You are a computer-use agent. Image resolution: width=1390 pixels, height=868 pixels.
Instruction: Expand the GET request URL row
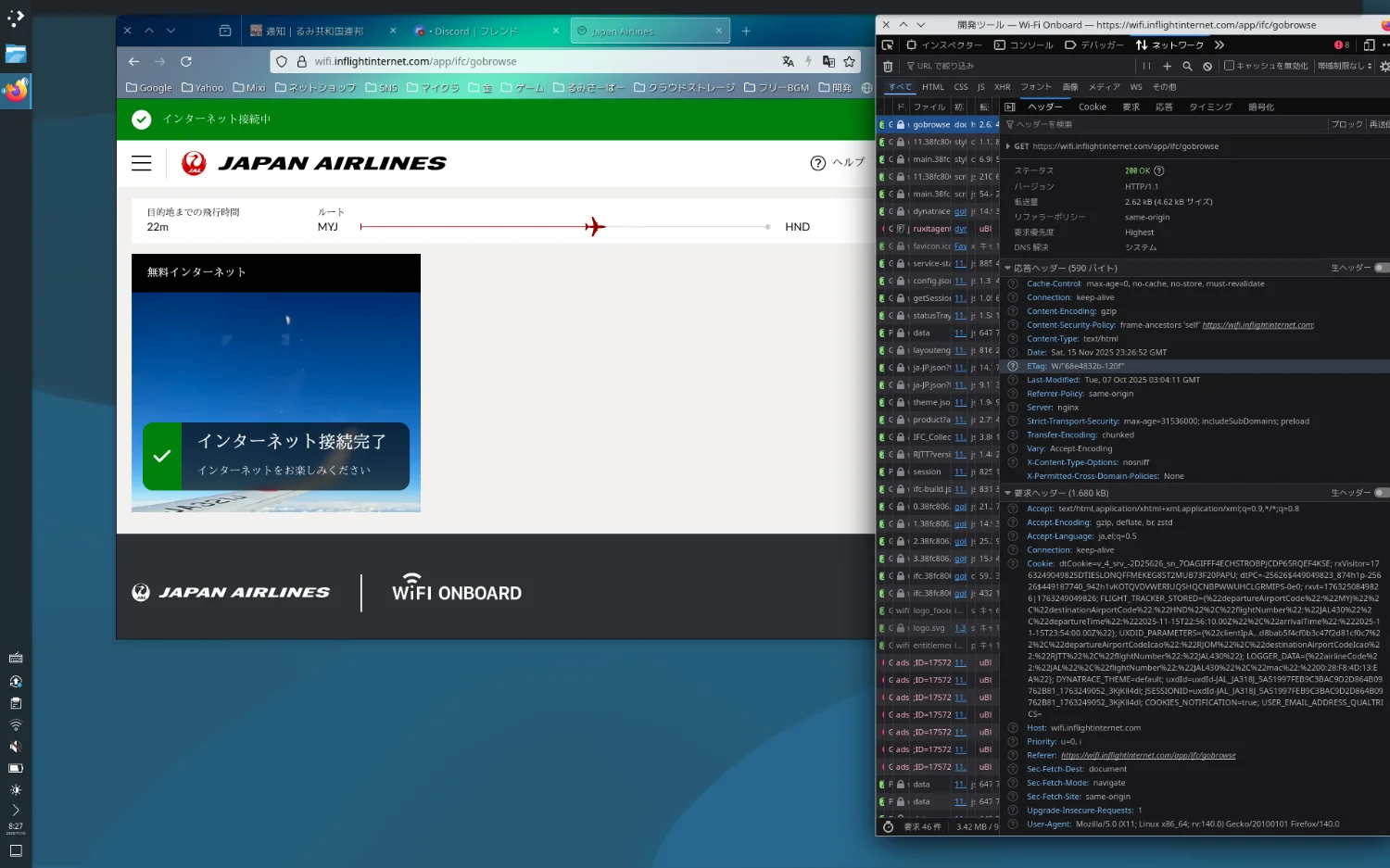[1007, 146]
